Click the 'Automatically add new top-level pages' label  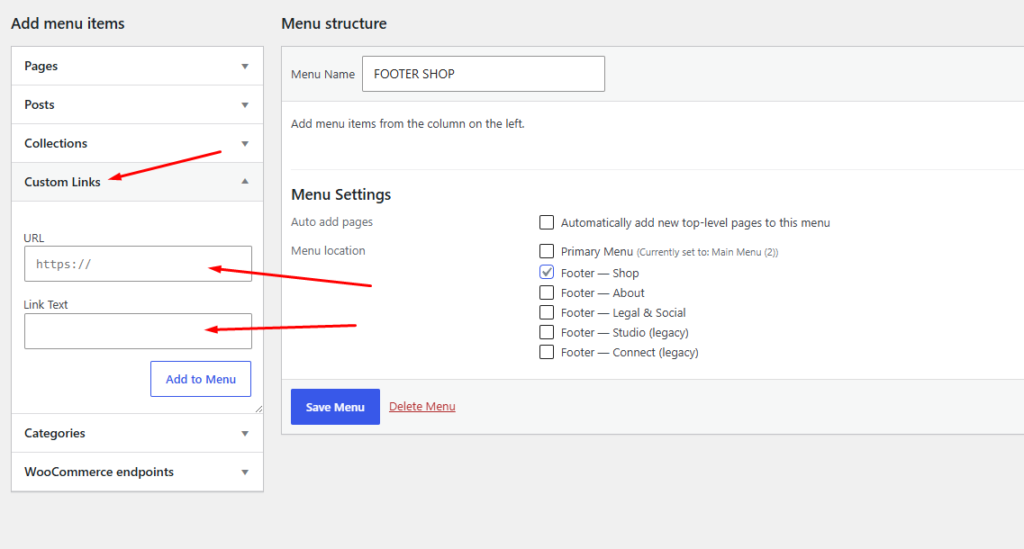click(696, 223)
